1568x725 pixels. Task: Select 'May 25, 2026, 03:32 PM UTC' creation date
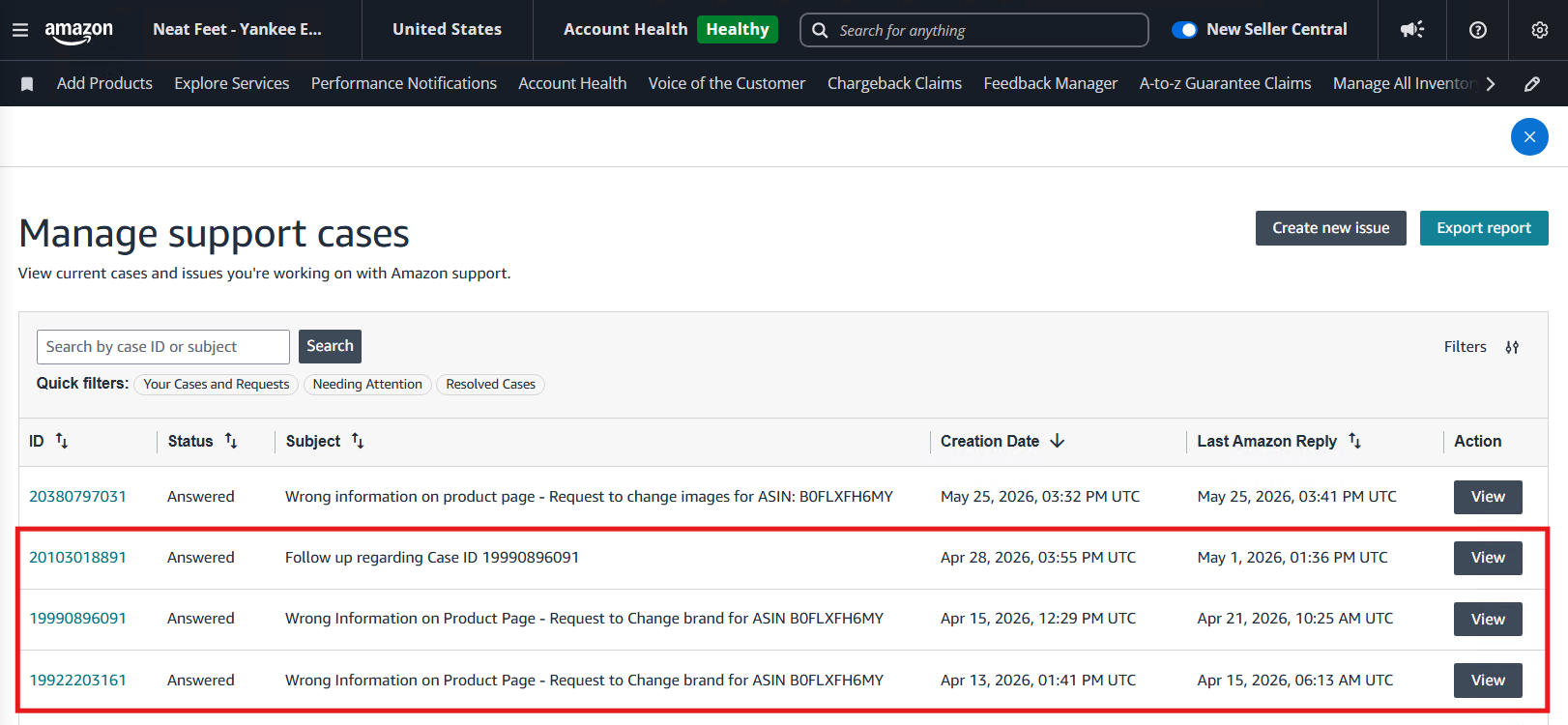tap(1040, 497)
